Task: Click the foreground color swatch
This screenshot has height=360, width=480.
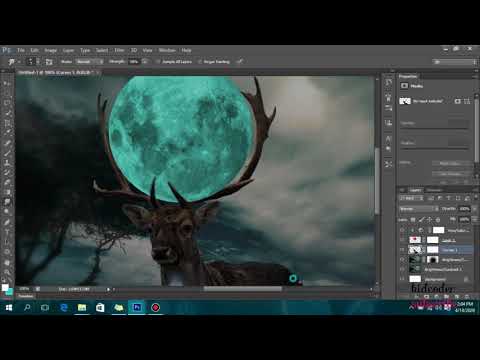Action: pyautogui.click(x=5, y=287)
